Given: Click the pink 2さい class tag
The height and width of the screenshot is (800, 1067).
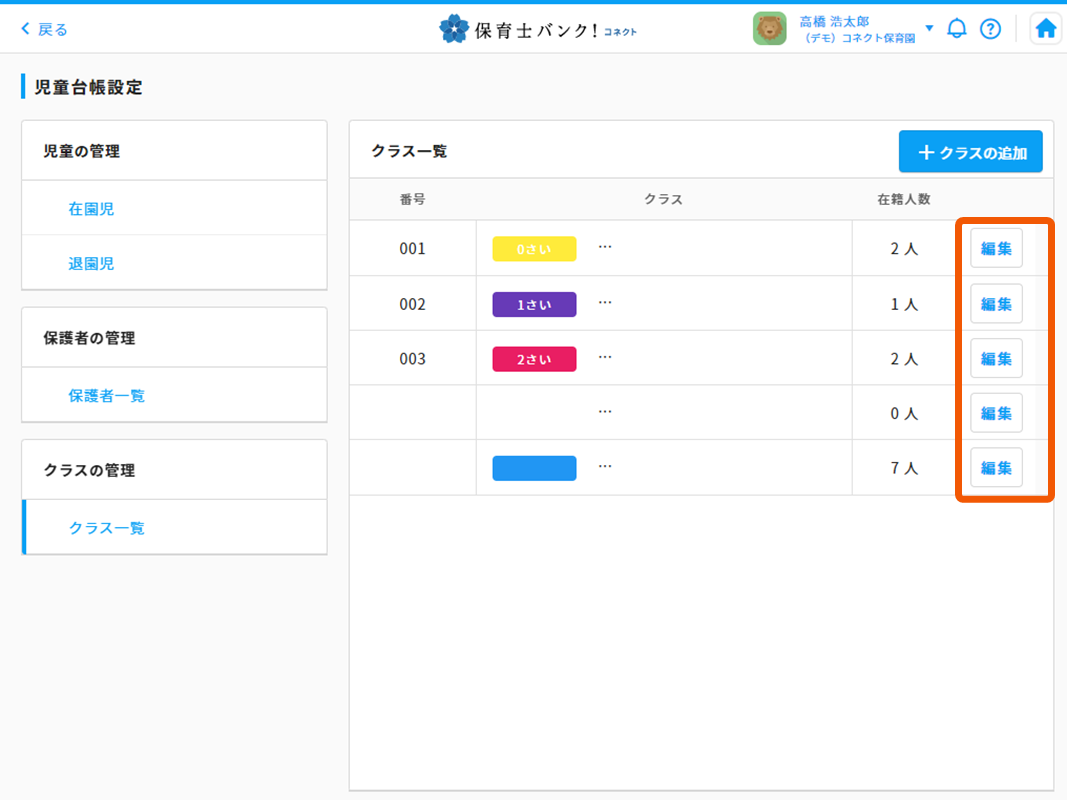Looking at the screenshot, I should [x=534, y=359].
